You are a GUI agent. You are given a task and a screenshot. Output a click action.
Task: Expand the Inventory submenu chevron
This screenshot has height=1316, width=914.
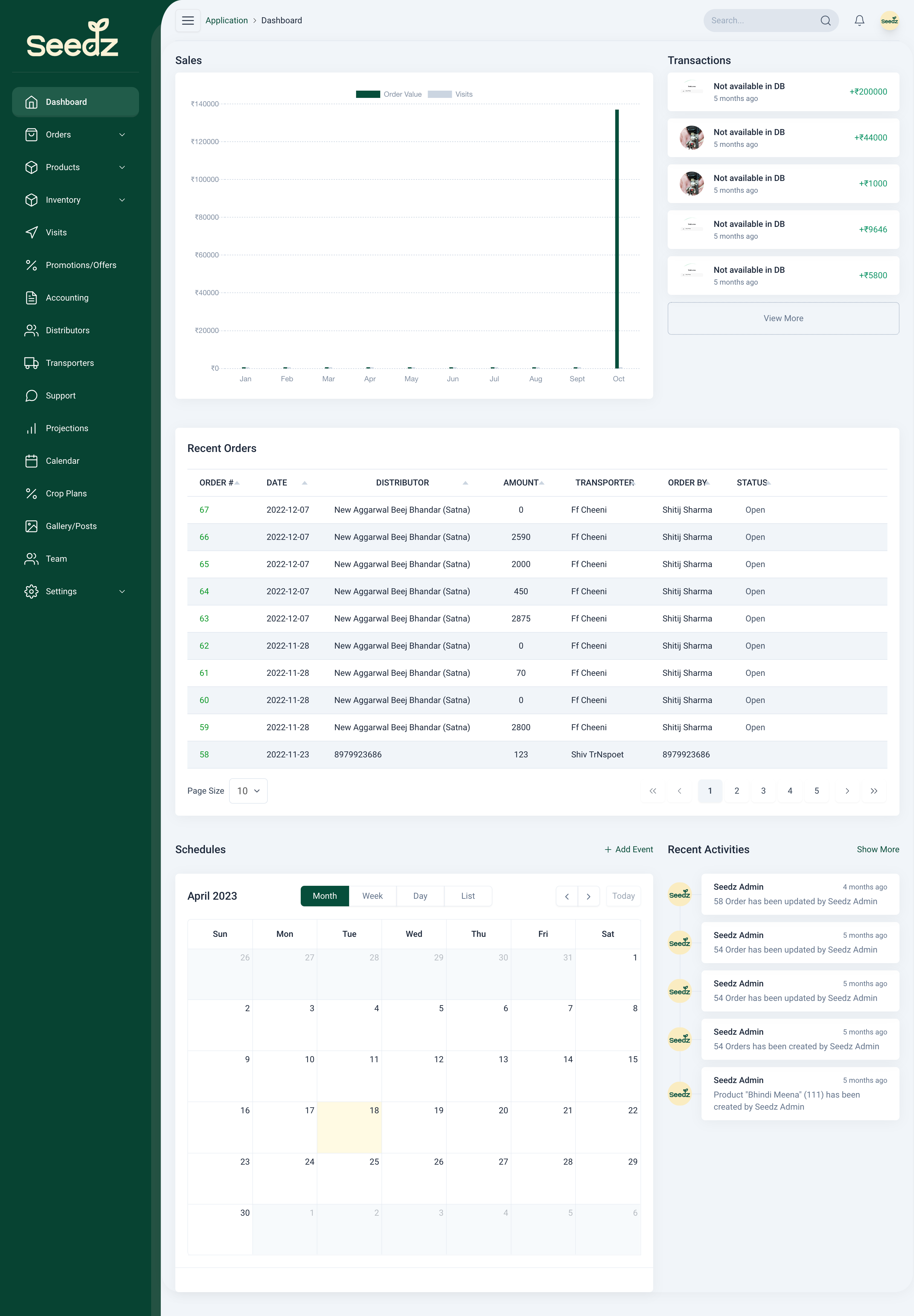[122, 200]
